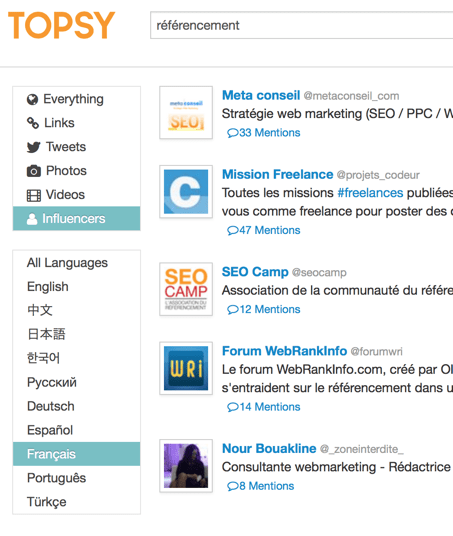This screenshot has width=453, height=536.
Task: Click speech bubble icon beside 33 Mentions
Action: [232, 133]
